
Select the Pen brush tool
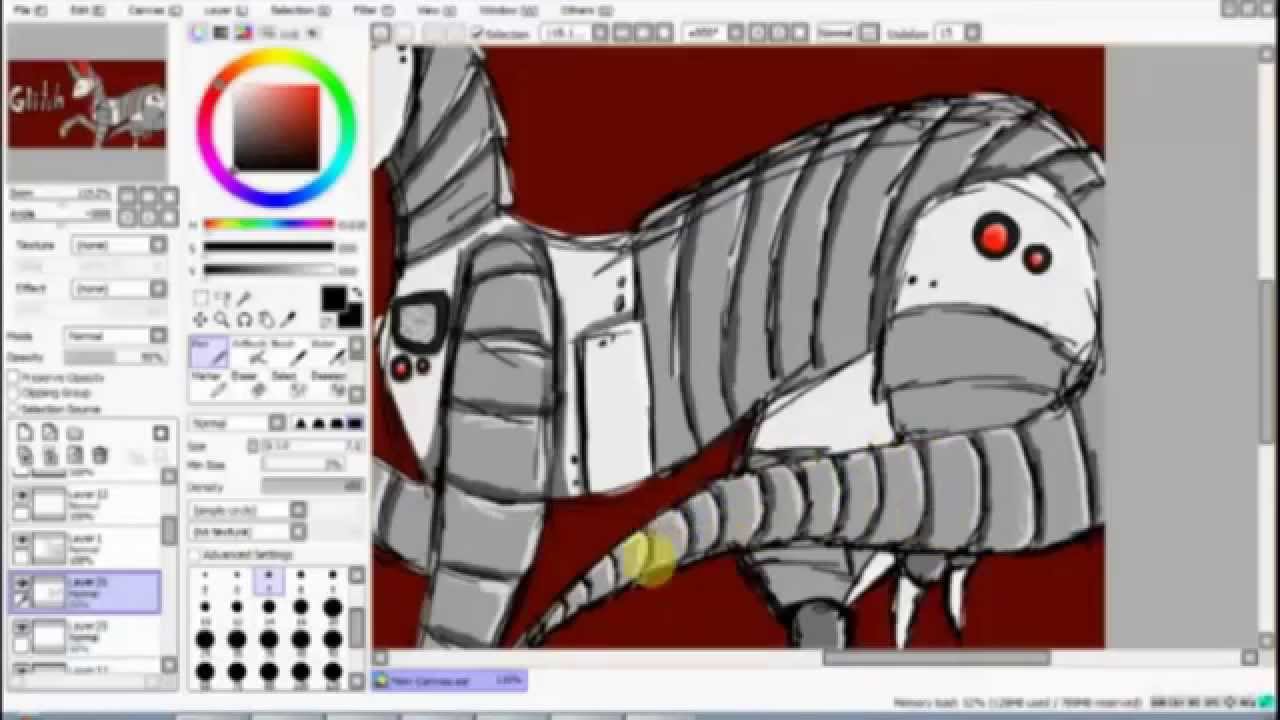208,352
